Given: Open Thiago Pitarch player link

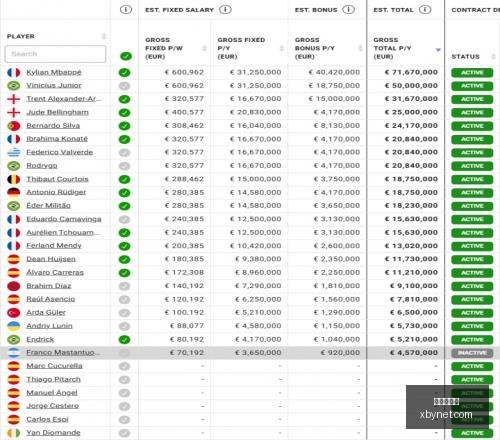Looking at the screenshot, I should click(x=53, y=379).
